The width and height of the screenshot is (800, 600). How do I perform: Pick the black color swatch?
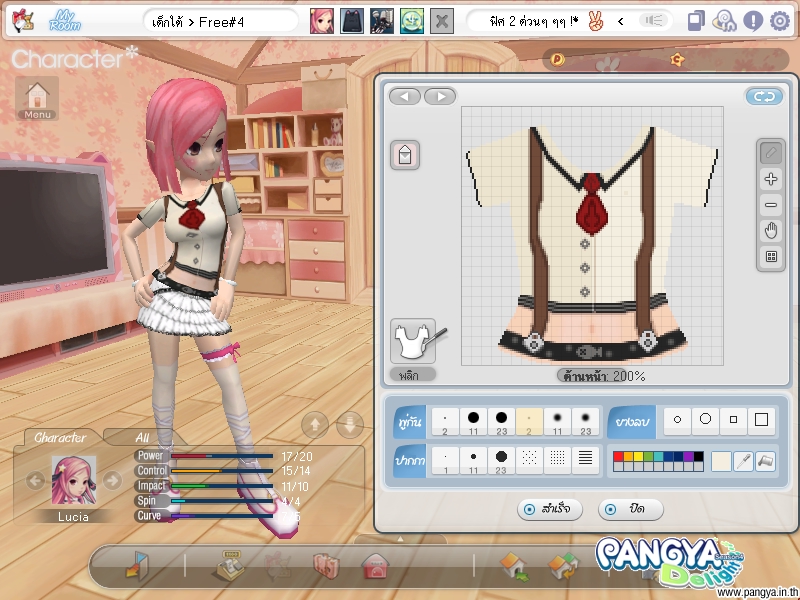(698, 457)
